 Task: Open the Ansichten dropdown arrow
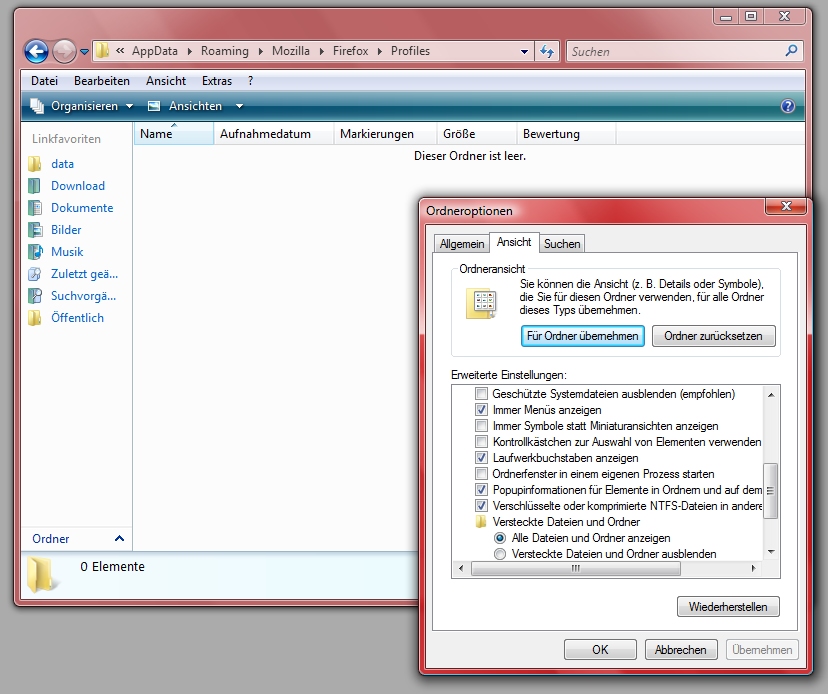click(239, 106)
